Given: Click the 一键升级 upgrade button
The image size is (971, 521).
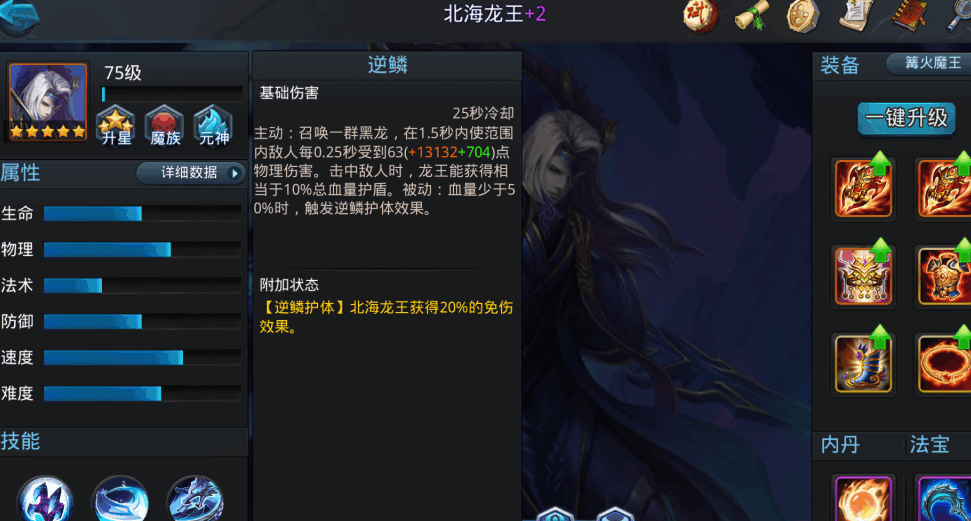Looking at the screenshot, I should tap(907, 118).
